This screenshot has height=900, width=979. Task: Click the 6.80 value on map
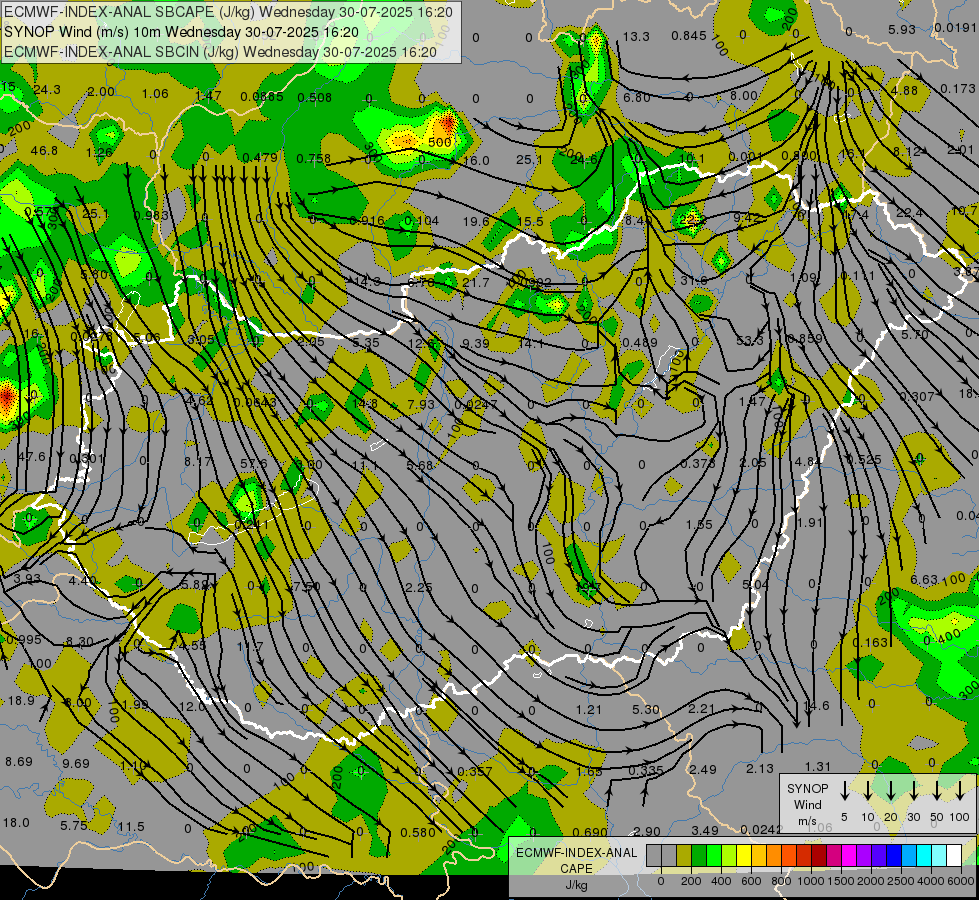coord(636,97)
